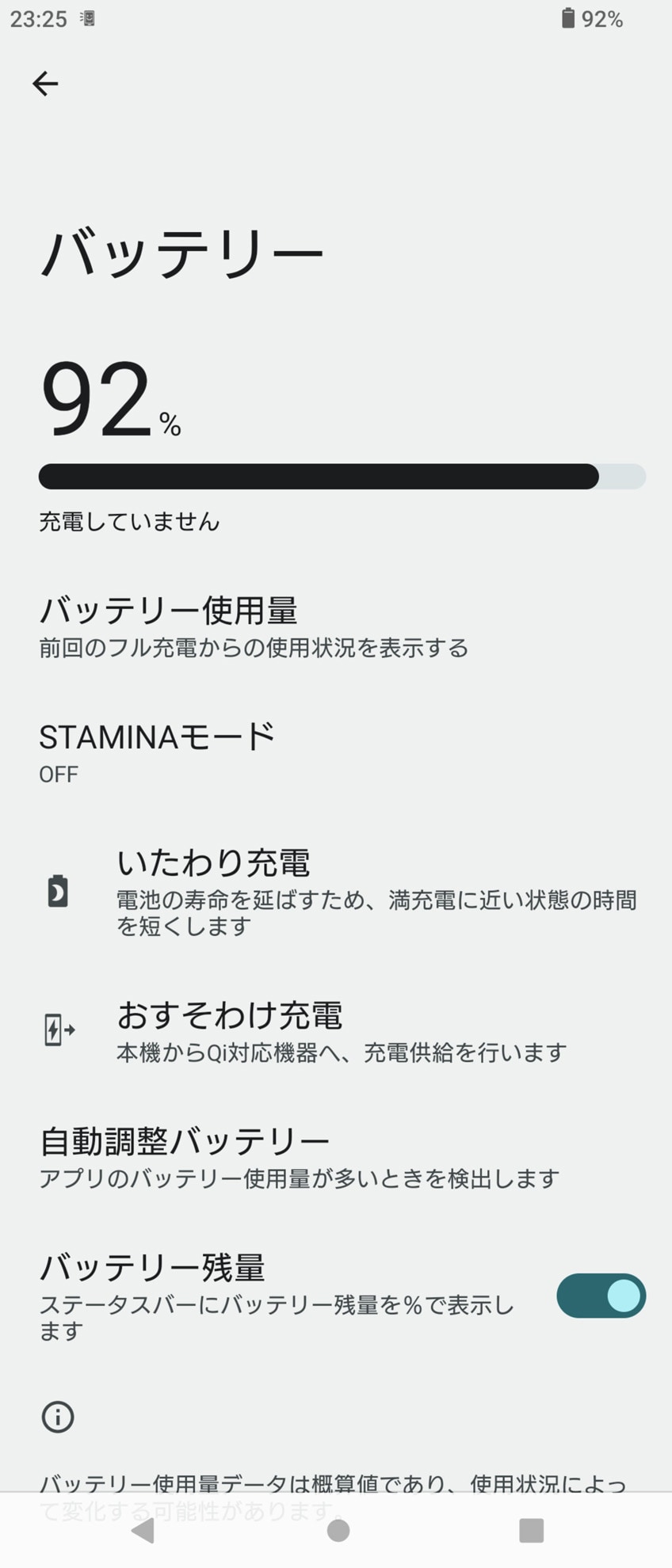Open おすそわけ充電 settings
Screen dimensions: 672x1568
[341, 1030]
